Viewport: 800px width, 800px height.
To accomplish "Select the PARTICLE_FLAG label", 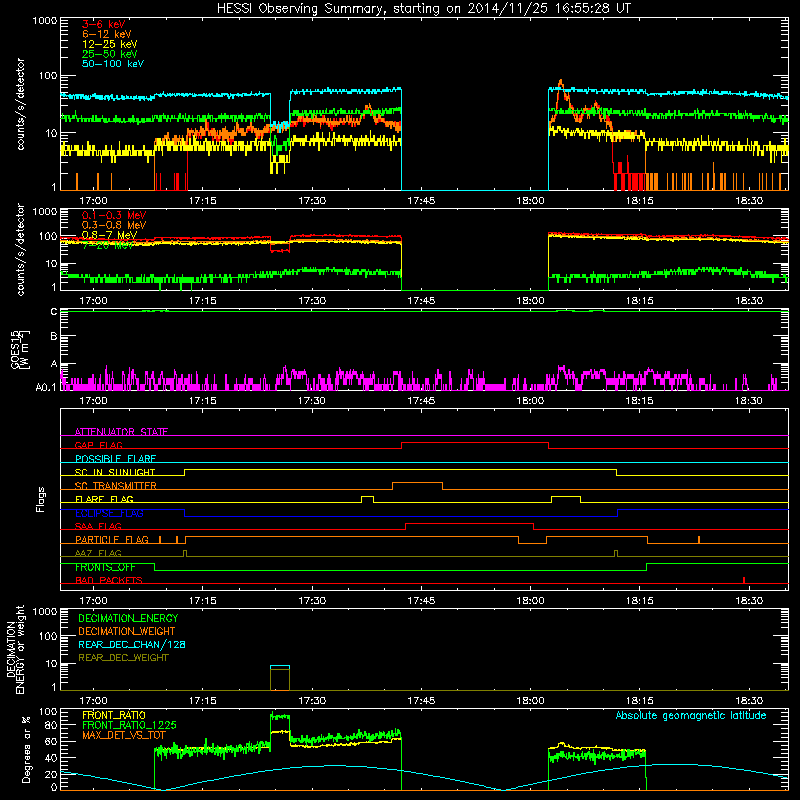I will (x=112, y=540).
